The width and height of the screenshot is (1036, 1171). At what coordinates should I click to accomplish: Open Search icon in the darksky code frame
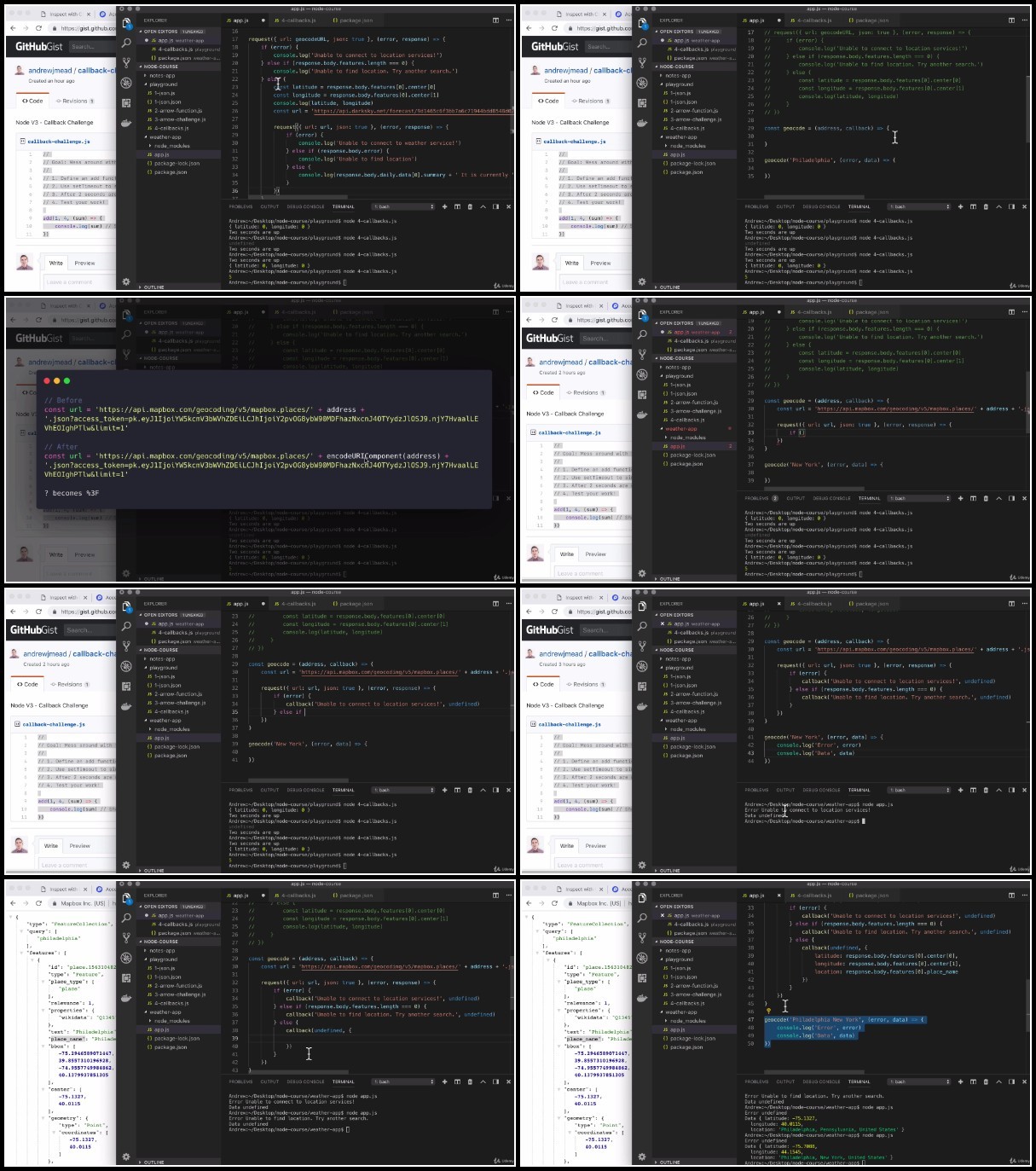click(126, 43)
